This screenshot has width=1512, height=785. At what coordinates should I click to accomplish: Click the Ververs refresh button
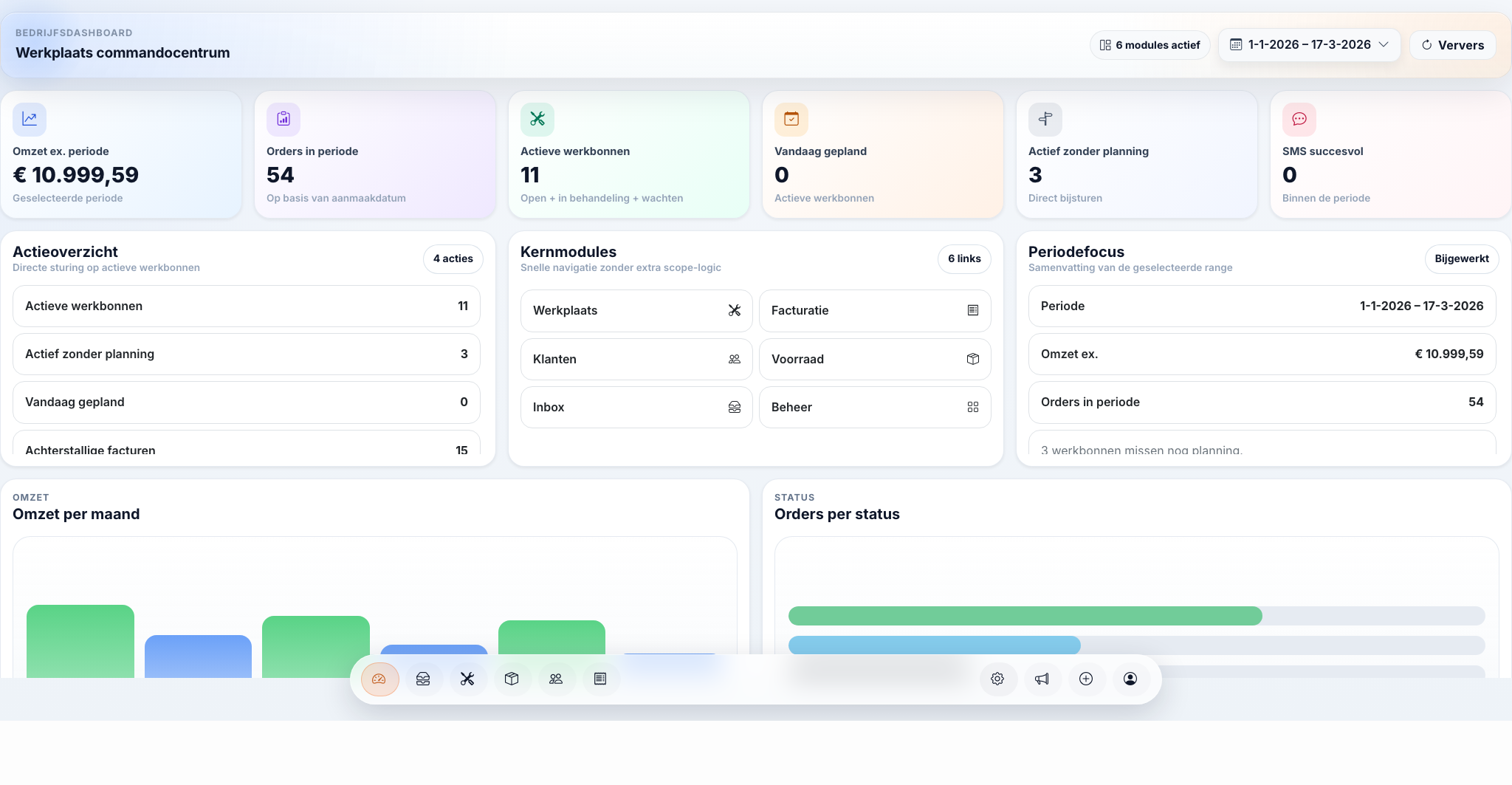click(x=1453, y=45)
